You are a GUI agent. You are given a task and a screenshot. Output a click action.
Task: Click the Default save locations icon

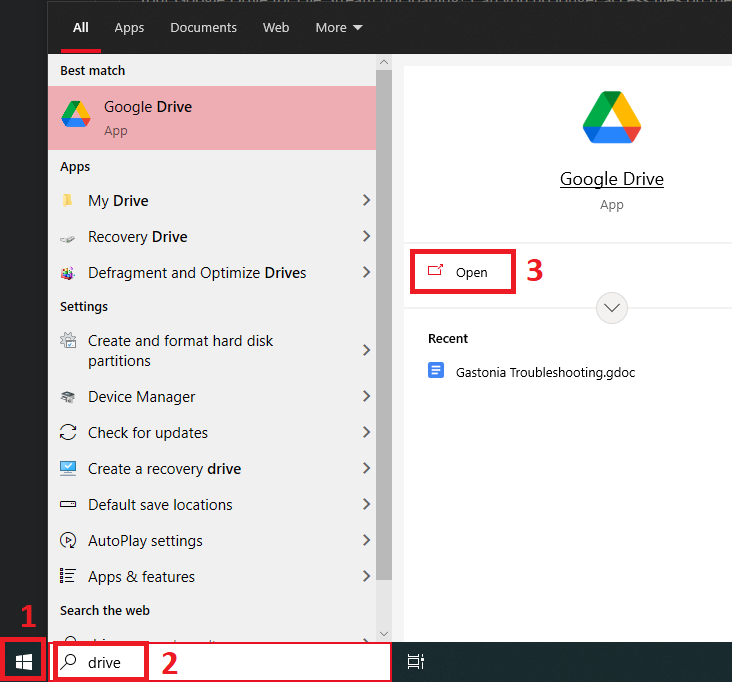coord(68,504)
